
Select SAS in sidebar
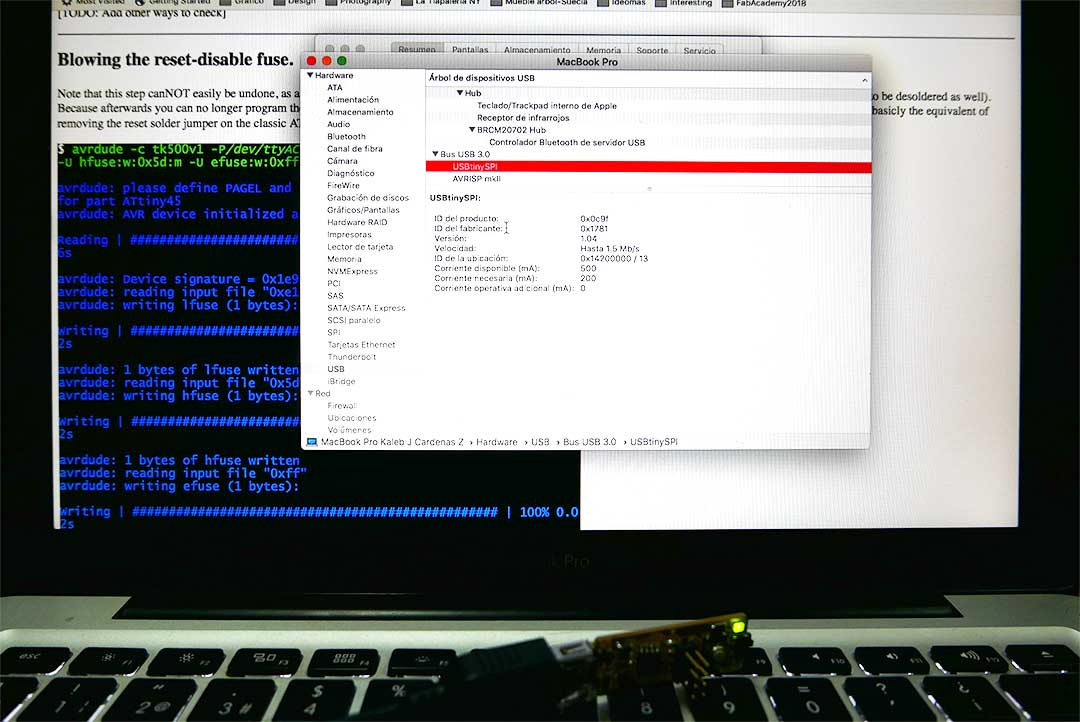[335, 296]
